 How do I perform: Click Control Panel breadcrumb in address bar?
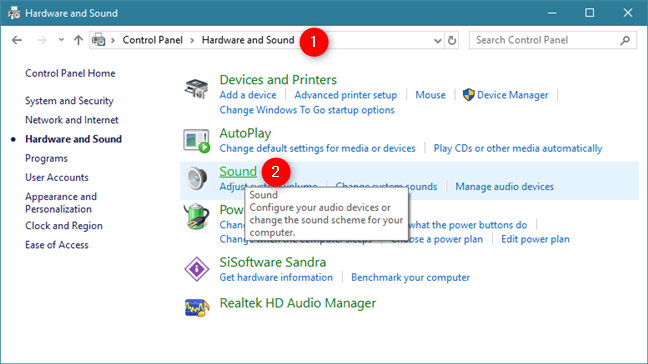point(152,40)
